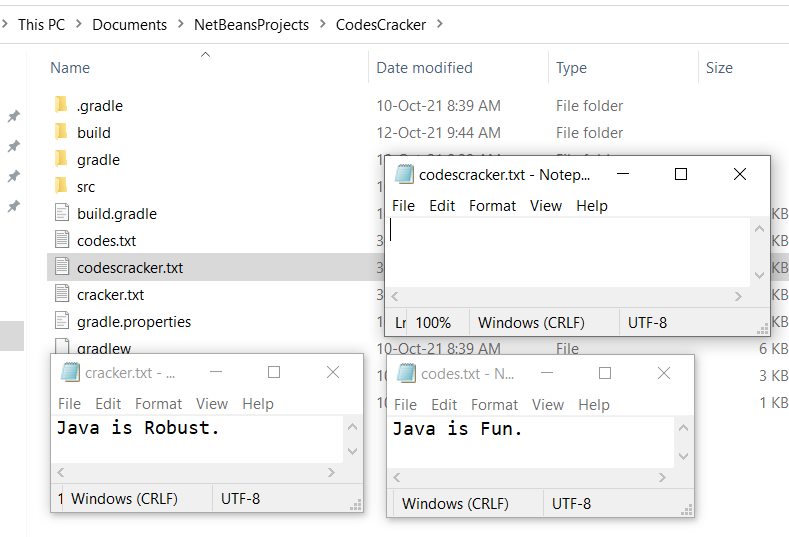Select the src folder icon
The height and width of the screenshot is (537, 789).
(x=60, y=186)
